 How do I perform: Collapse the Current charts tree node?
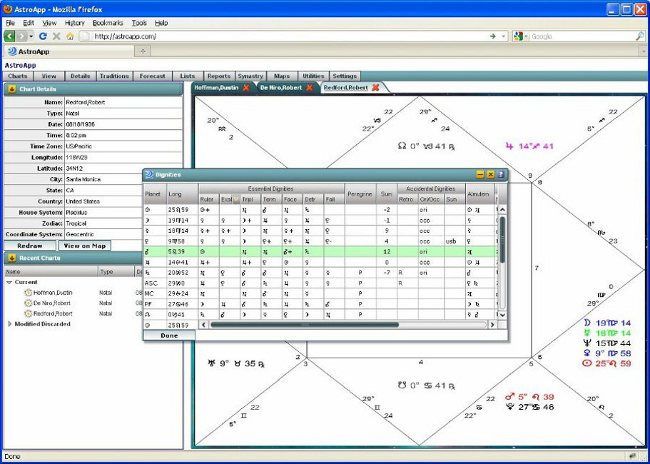pyautogui.click(x=10, y=283)
